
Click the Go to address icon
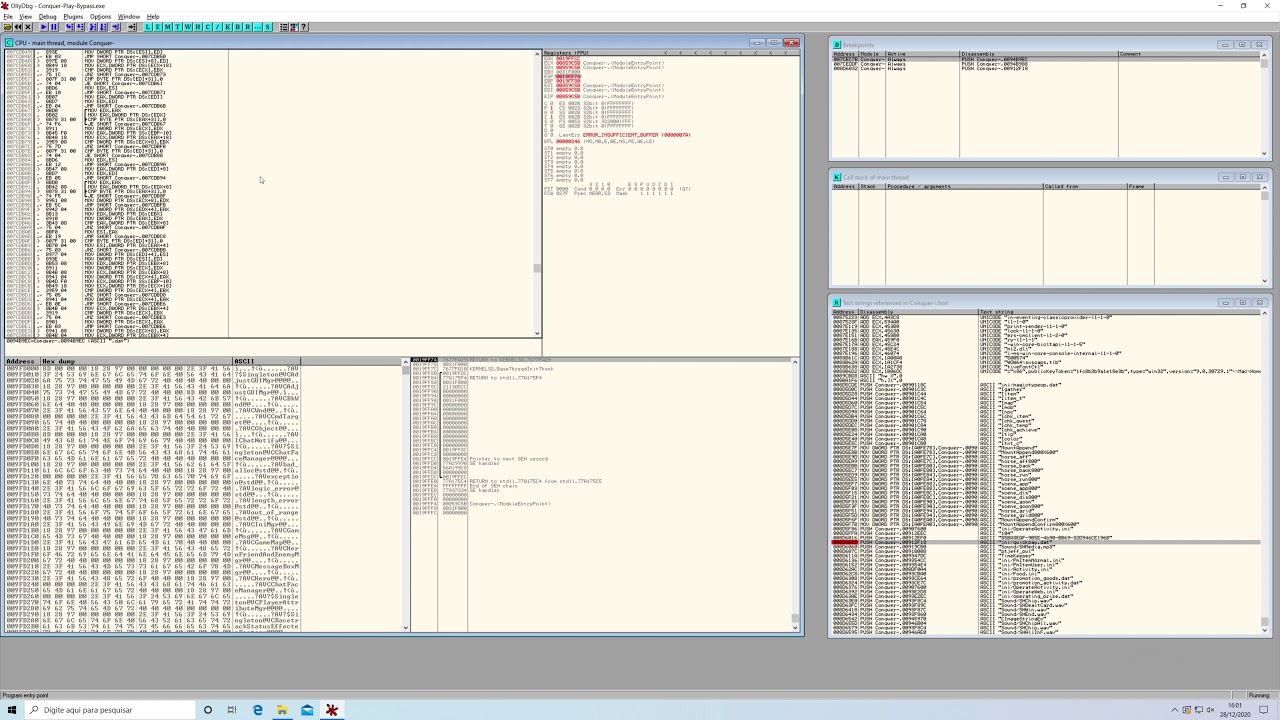[x=132, y=27]
